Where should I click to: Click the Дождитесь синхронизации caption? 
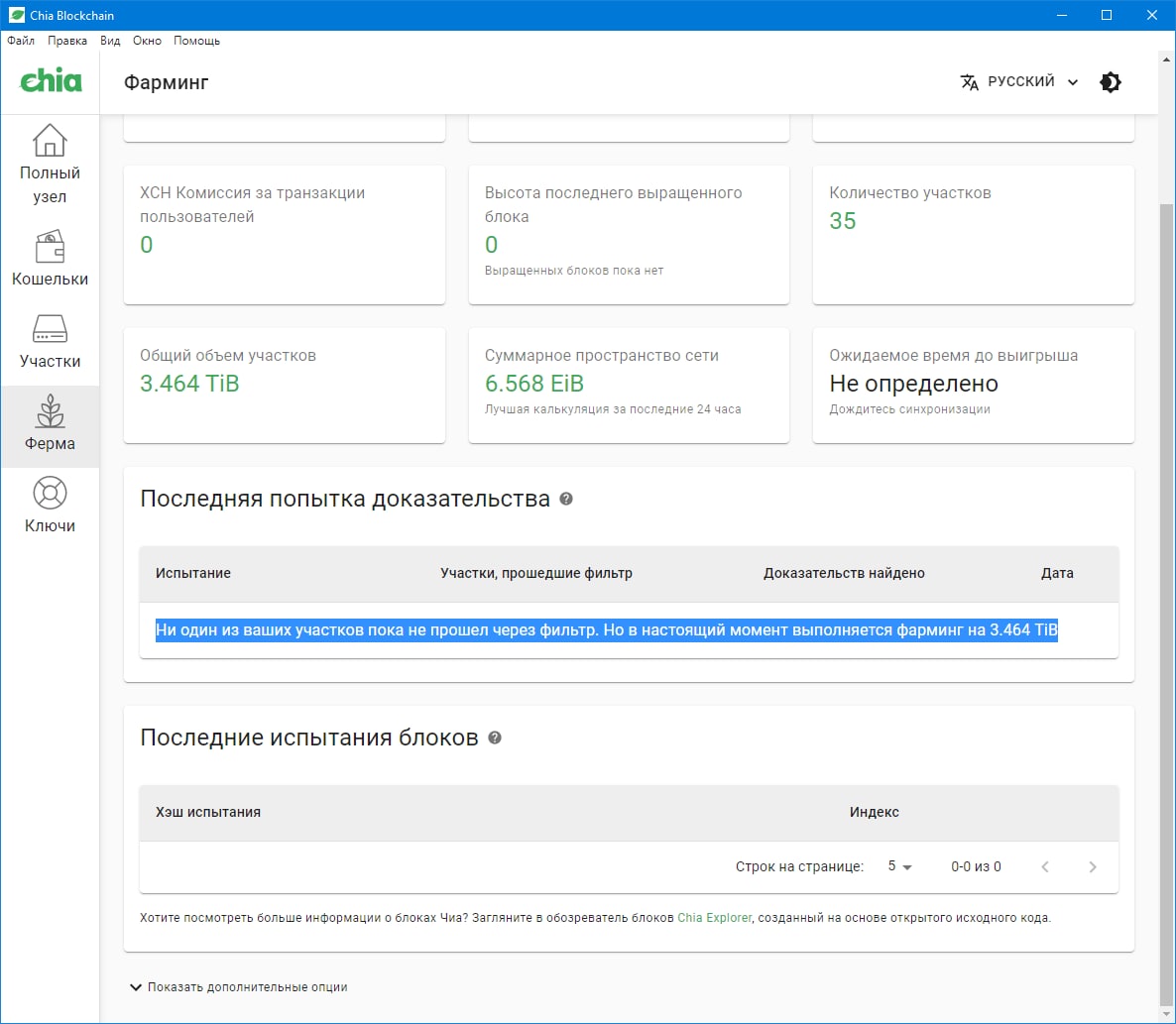click(x=909, y=409)
